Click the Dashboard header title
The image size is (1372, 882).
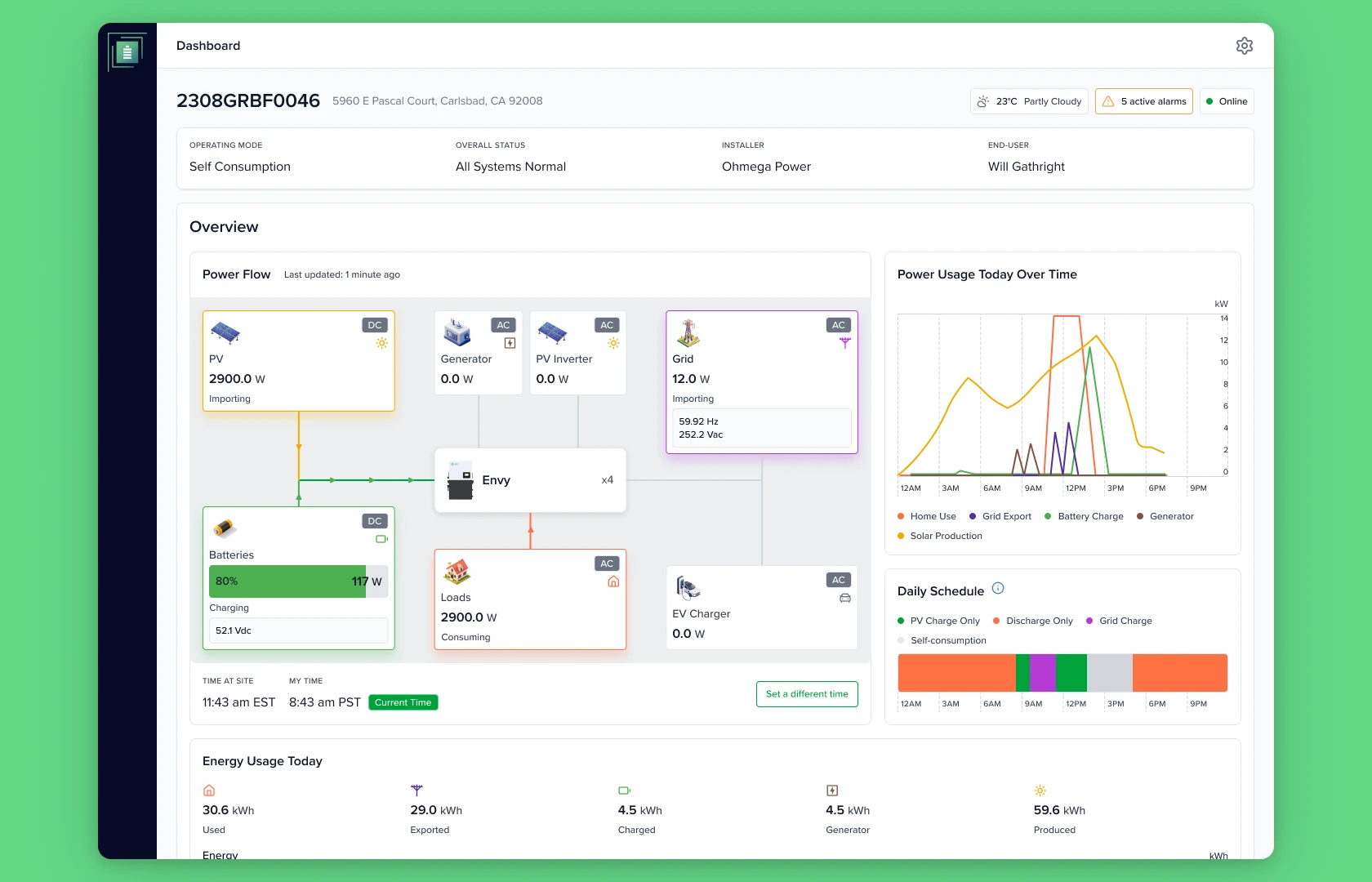(x=208, y=46)
